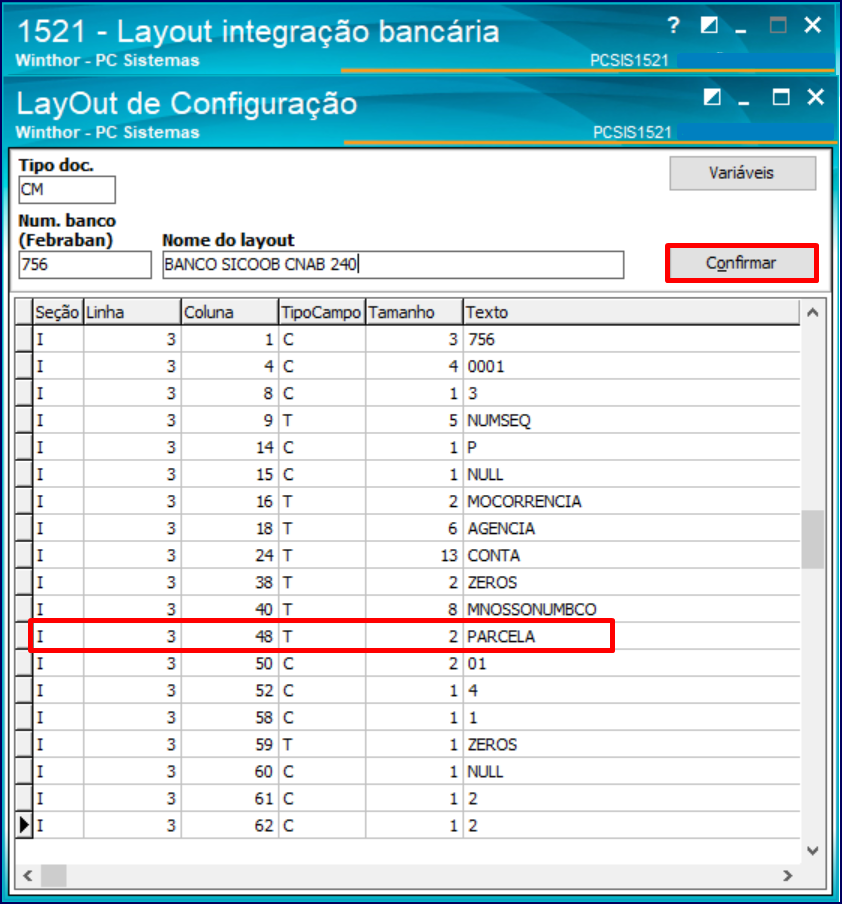The image size is (842, 904).
Task: Focus the Num. banco (Febraban) field
Action: tap(85, 265)
